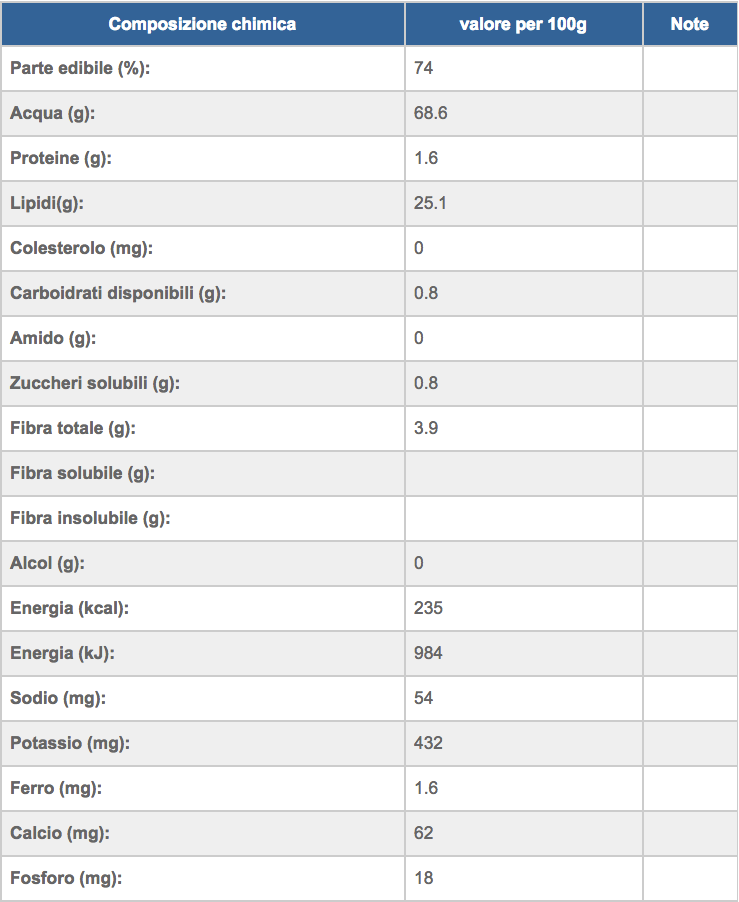Viewport: 739px width, 902px height.
Task: Select the Colesterolo (mg) label
Action: [82, 248]
